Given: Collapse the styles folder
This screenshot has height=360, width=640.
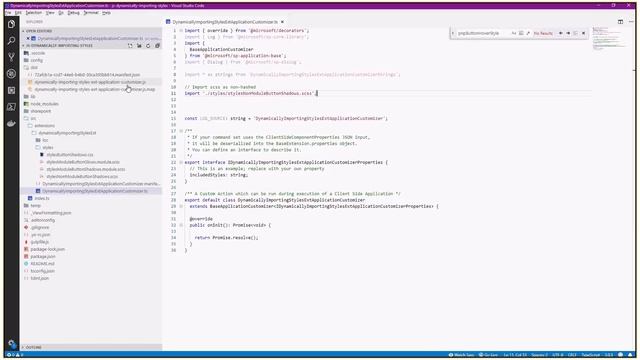Looking at the screenshot, I should pos(92,147).
